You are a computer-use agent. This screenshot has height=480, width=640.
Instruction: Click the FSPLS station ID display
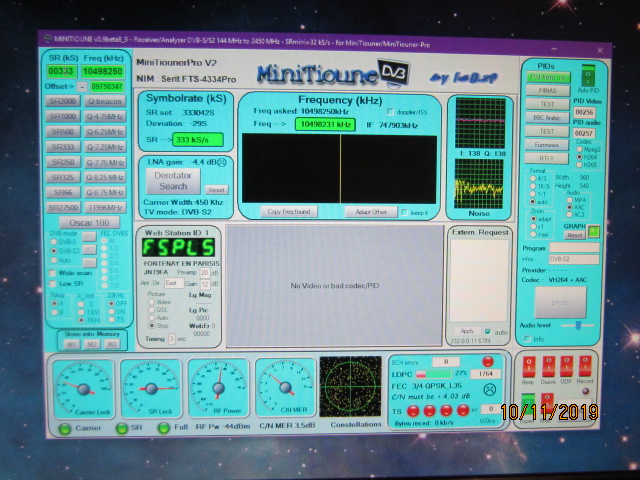coord(178,247)
